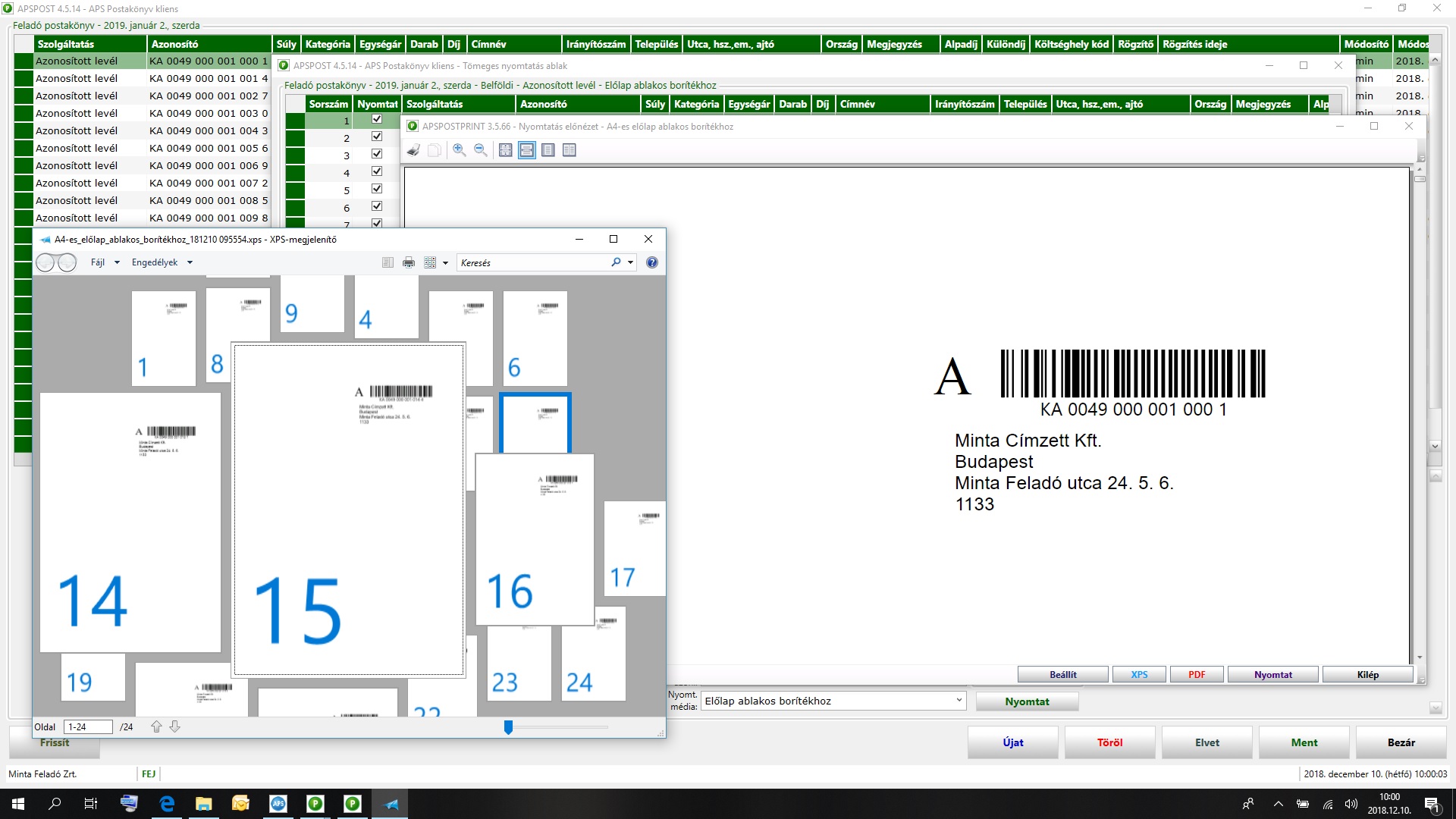Click the print icon in the APSPOSTPRINT preview toolbar

coord(413,150)
